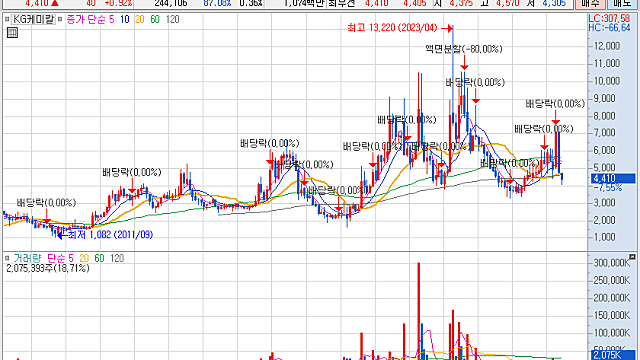Click the current price 4,410 axis tag
This screenshot has height=360, width=640.
(x=613, y=178)
